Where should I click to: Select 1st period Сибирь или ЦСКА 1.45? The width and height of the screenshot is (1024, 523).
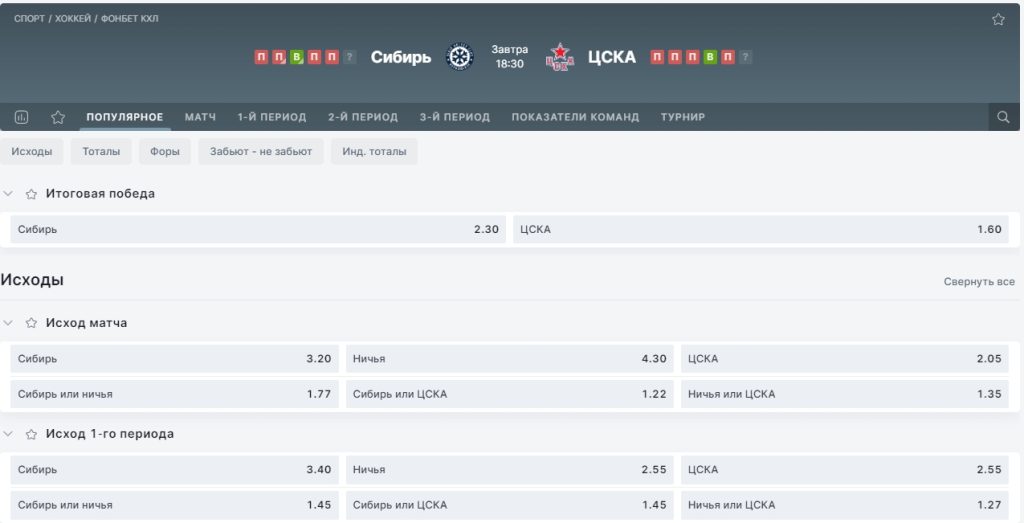pyautogui.click(x=509, y=505)
